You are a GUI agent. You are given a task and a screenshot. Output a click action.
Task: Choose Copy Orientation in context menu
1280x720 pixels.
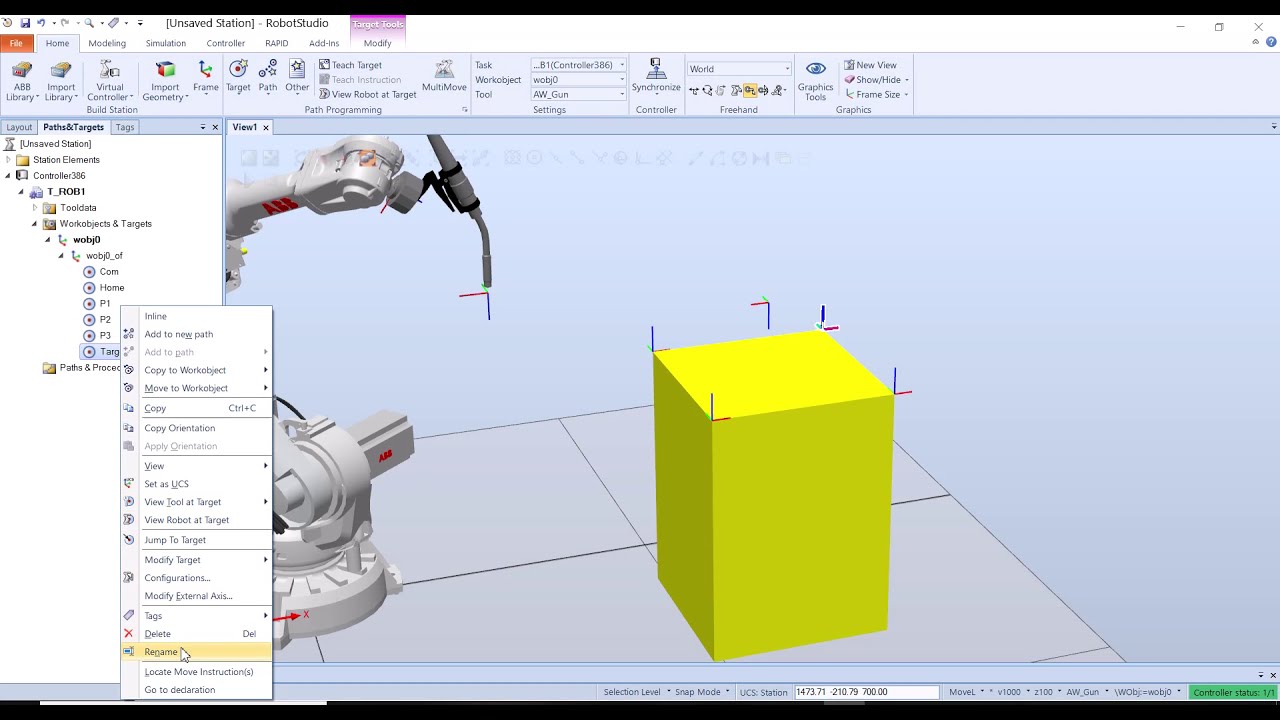(196, 428)
